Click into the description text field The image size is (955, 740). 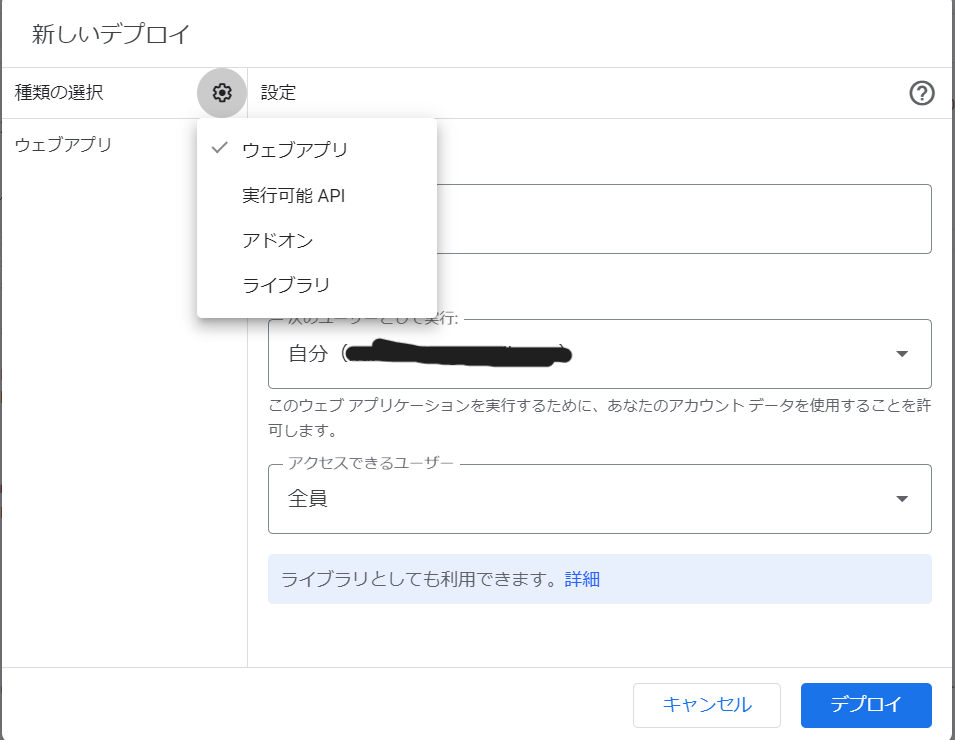click(684, 219)
